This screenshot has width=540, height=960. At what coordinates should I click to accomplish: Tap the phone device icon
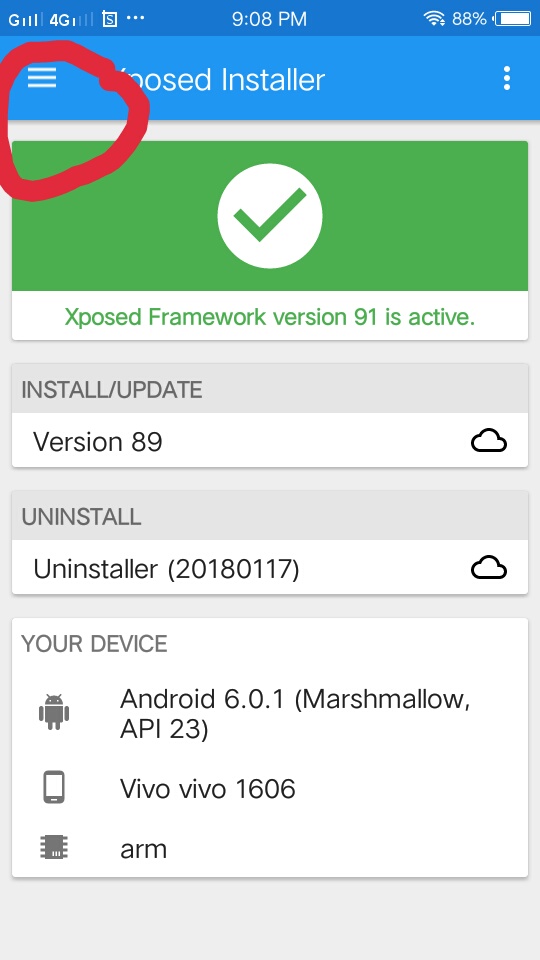pyautogui.click(x=54, y=787)
